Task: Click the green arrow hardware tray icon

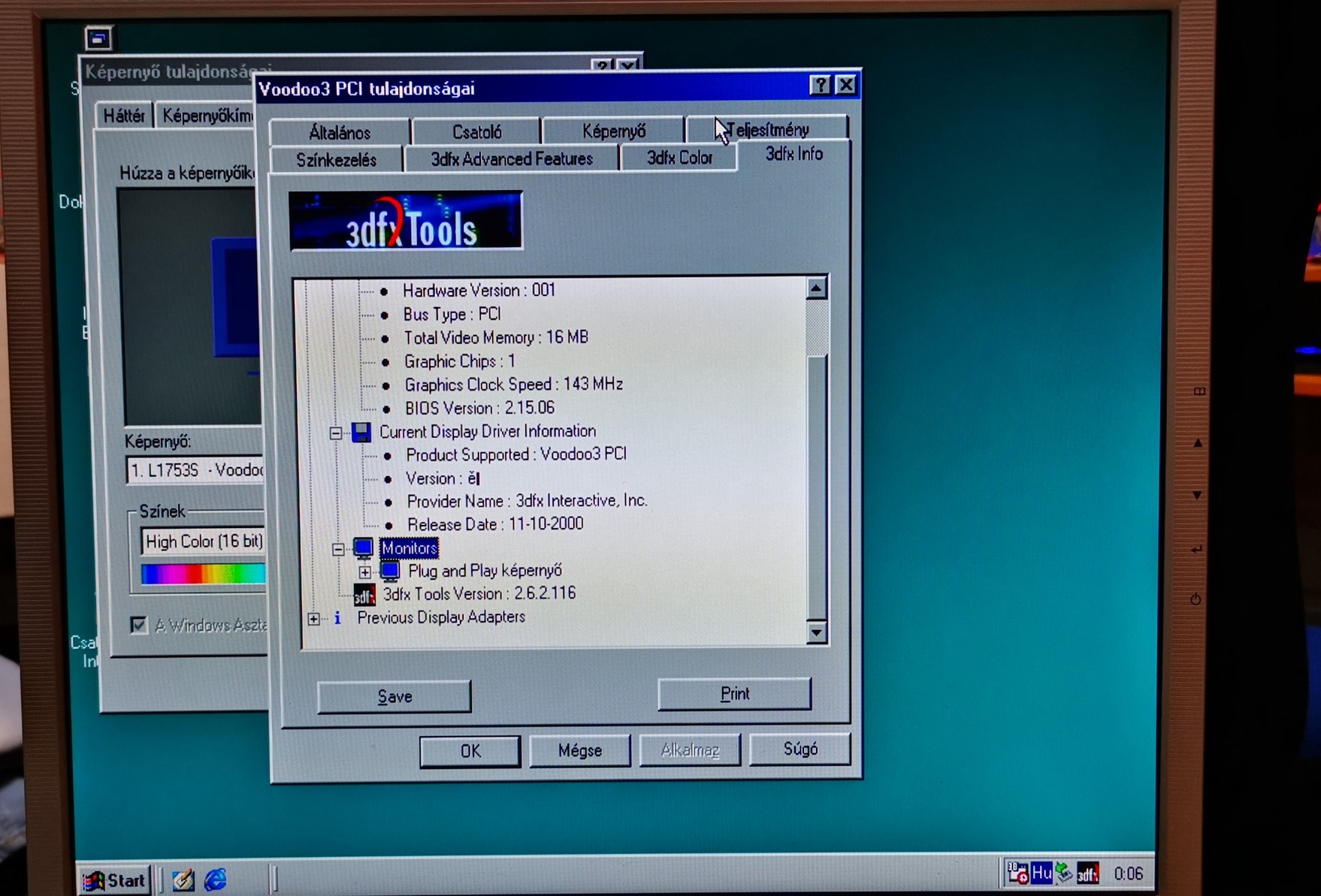Action: tap(1064, 873)
